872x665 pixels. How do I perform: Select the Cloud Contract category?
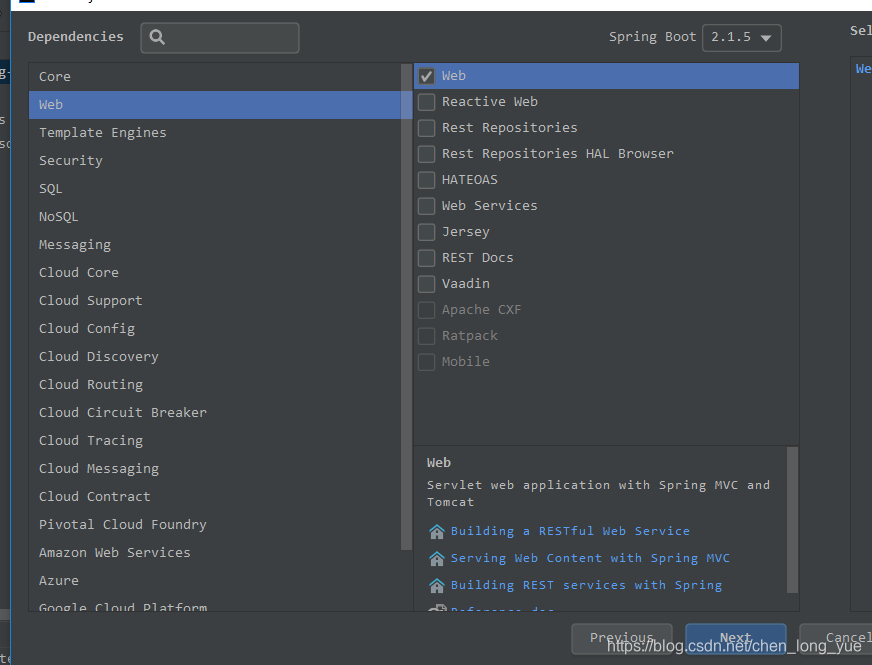coord(216,497)
